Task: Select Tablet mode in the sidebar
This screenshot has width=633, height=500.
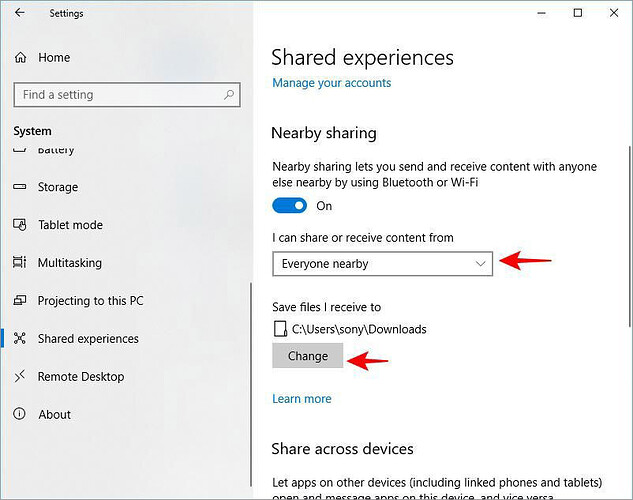Action: point(70,225)
